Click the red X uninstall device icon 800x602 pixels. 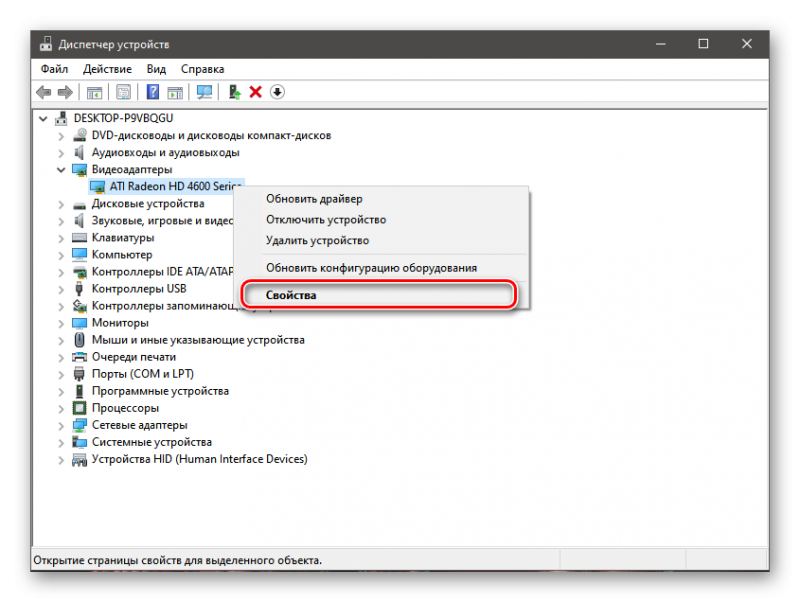pos(256,92)
